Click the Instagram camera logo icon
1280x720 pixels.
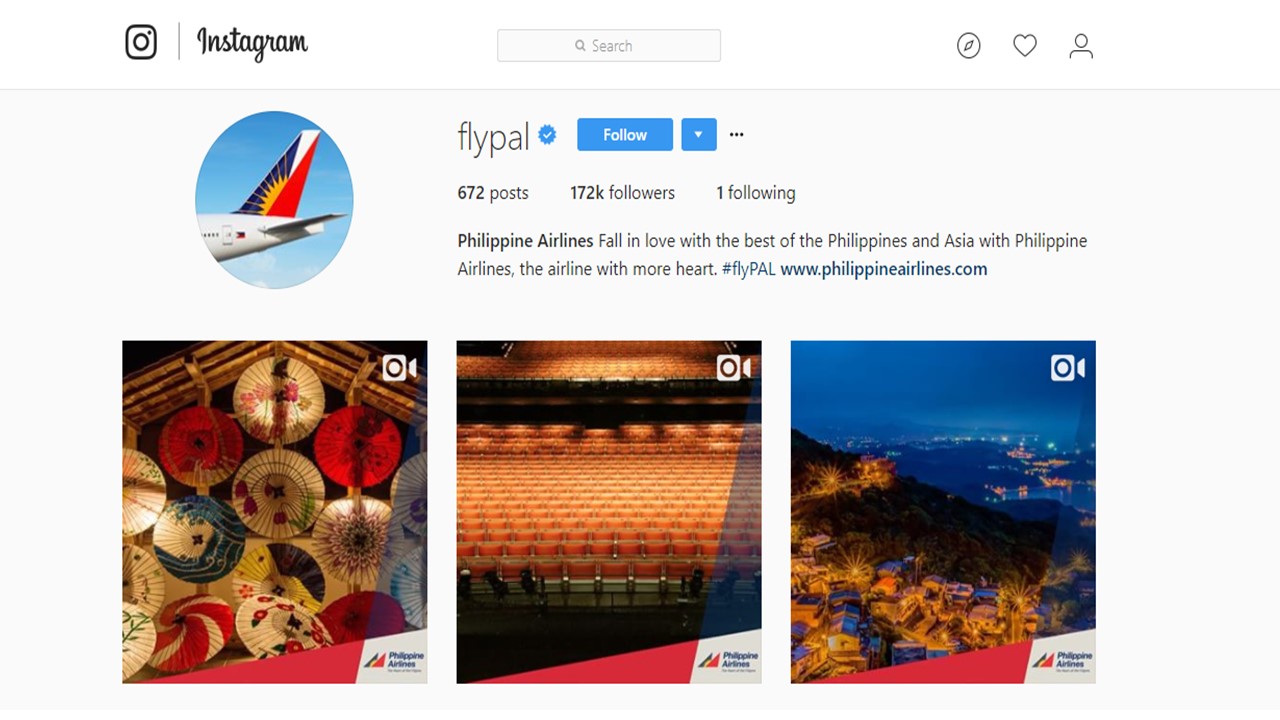(x=141, y=42)
